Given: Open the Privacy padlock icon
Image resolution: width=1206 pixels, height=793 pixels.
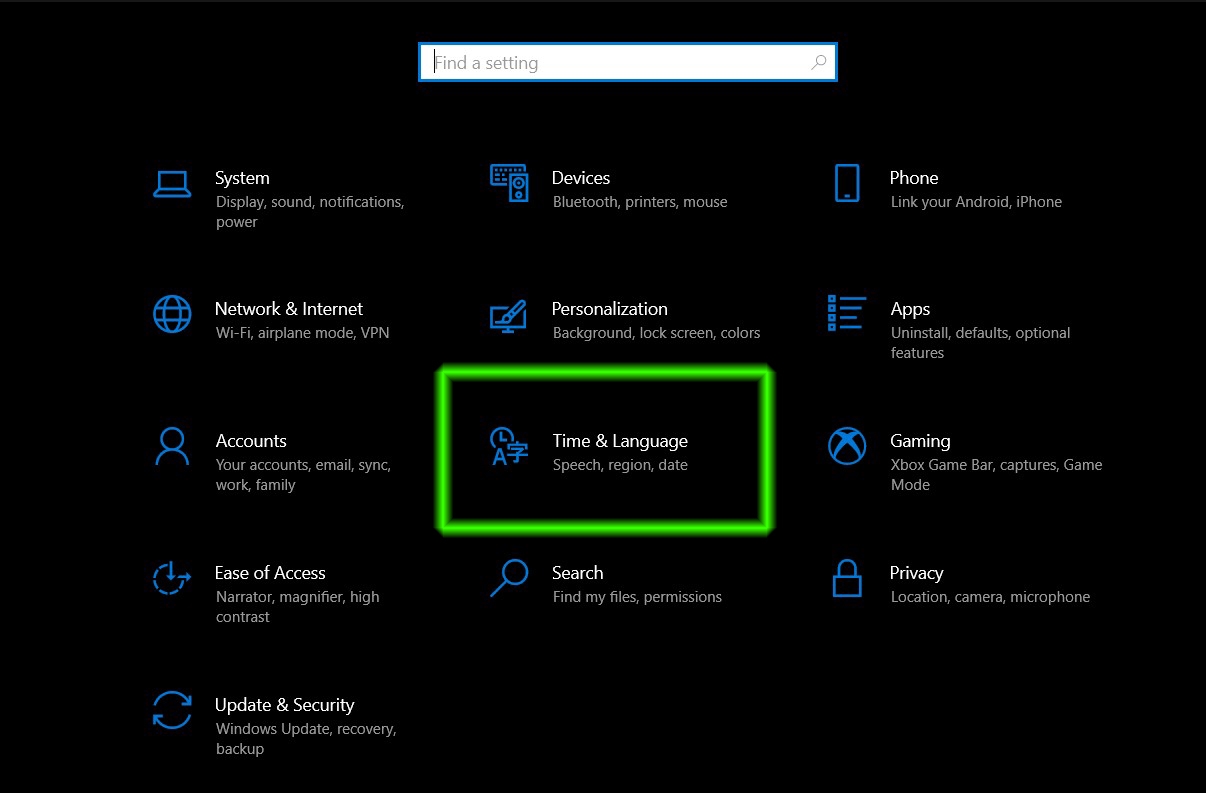Looking at the screenshot, I should [x=847, y=578].
